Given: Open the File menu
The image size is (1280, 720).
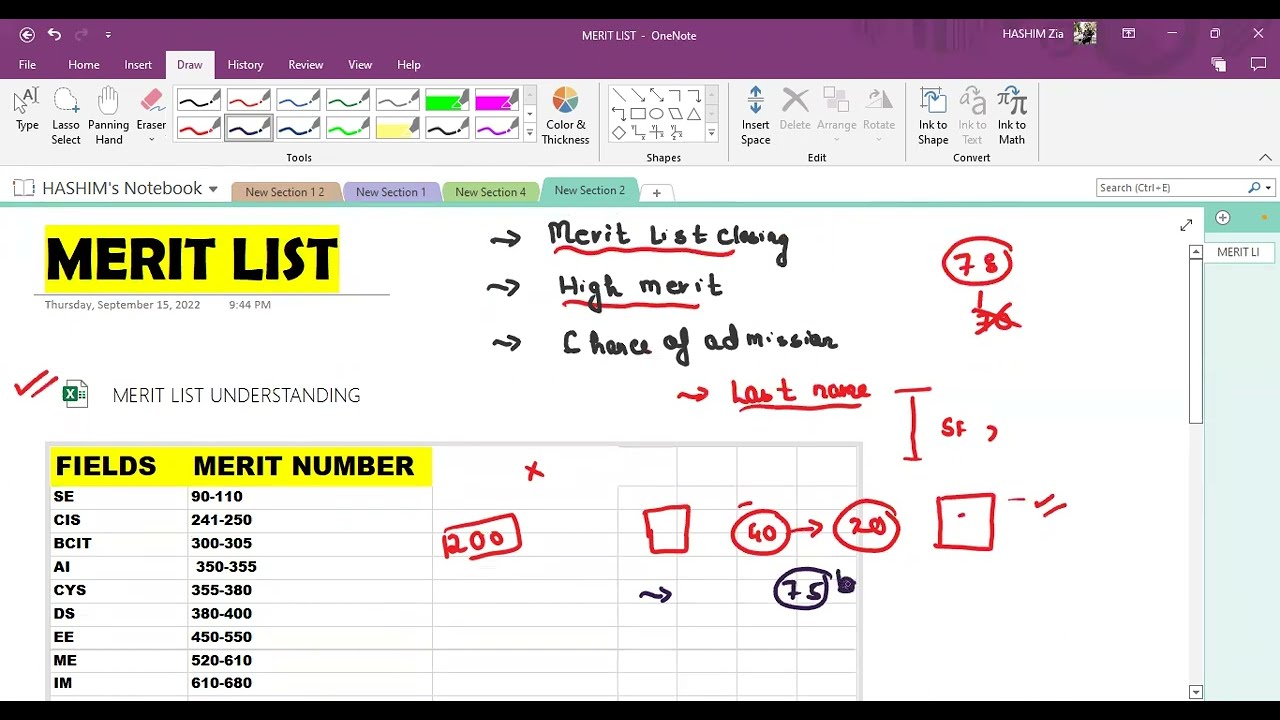Looking at the screenshot, I should [27, 65].
